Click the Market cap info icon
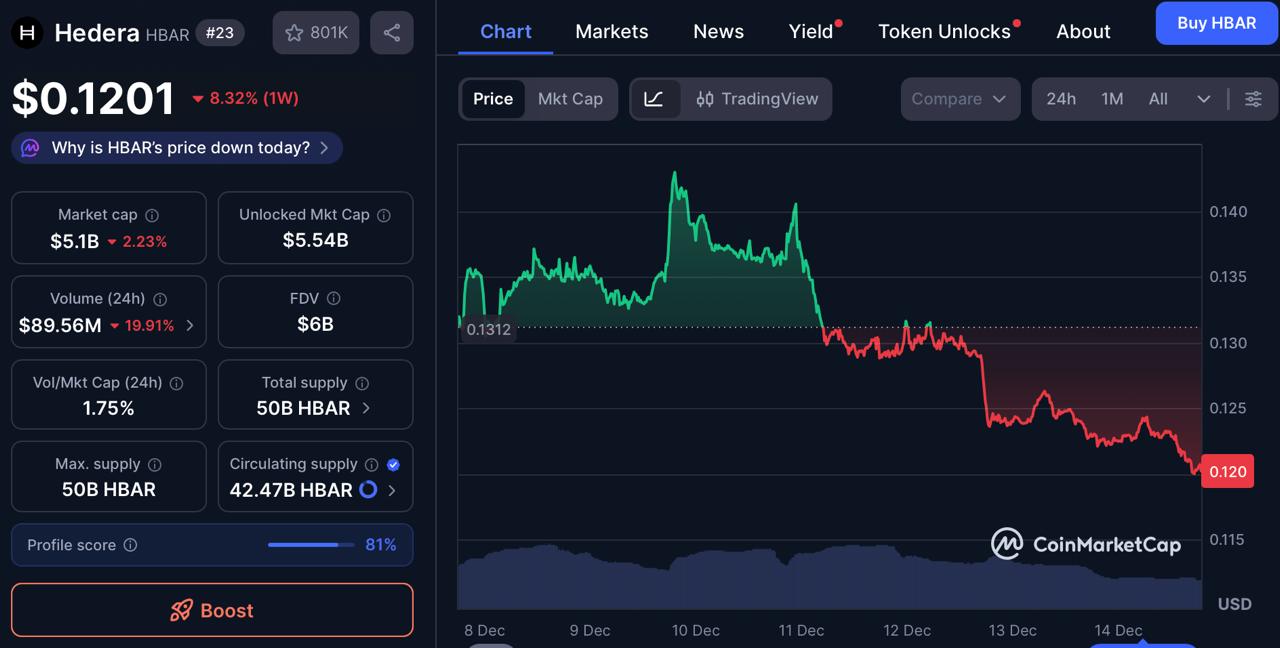 (153, 214)
